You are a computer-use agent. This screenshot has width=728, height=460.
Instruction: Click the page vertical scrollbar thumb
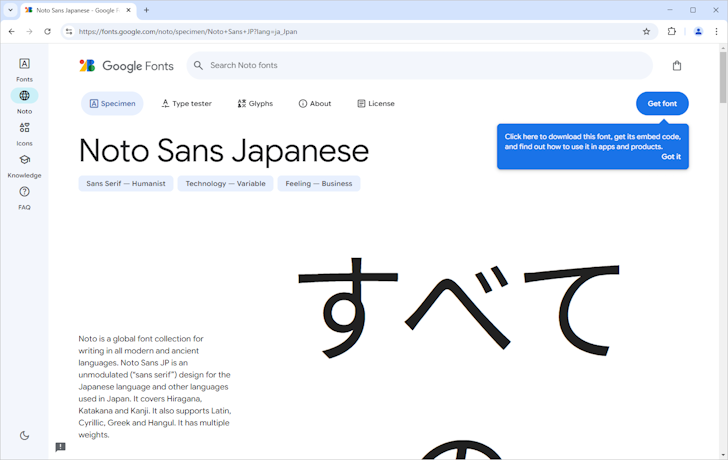pos(723,77)
